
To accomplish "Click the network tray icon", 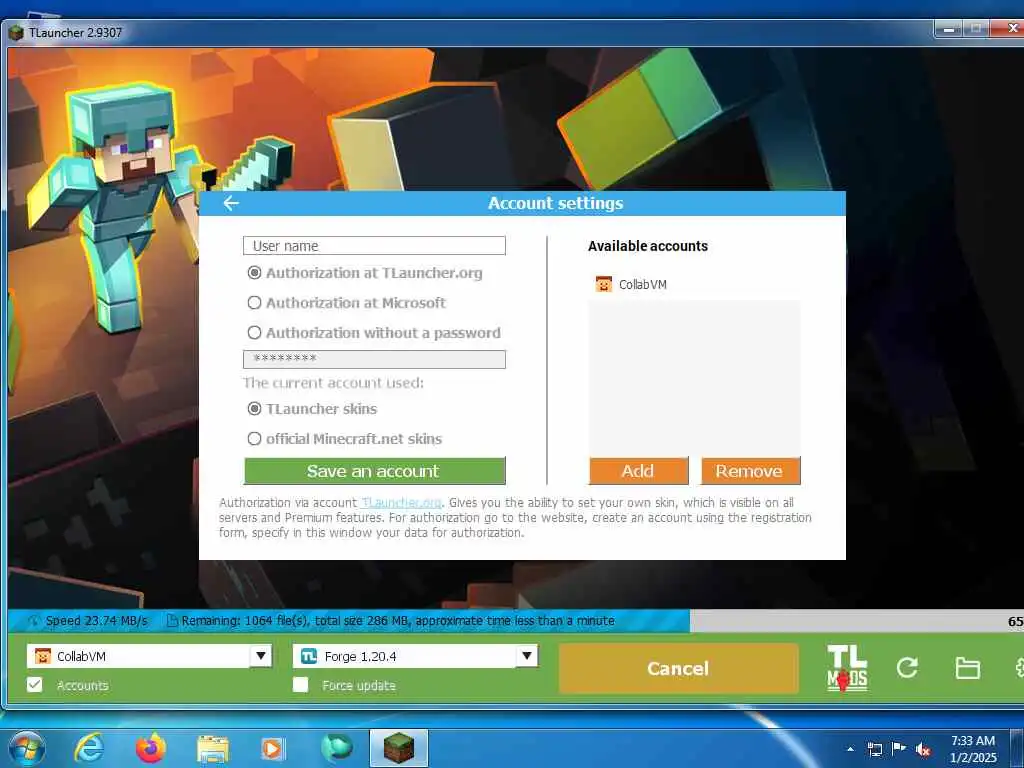I will pos(874,749).
